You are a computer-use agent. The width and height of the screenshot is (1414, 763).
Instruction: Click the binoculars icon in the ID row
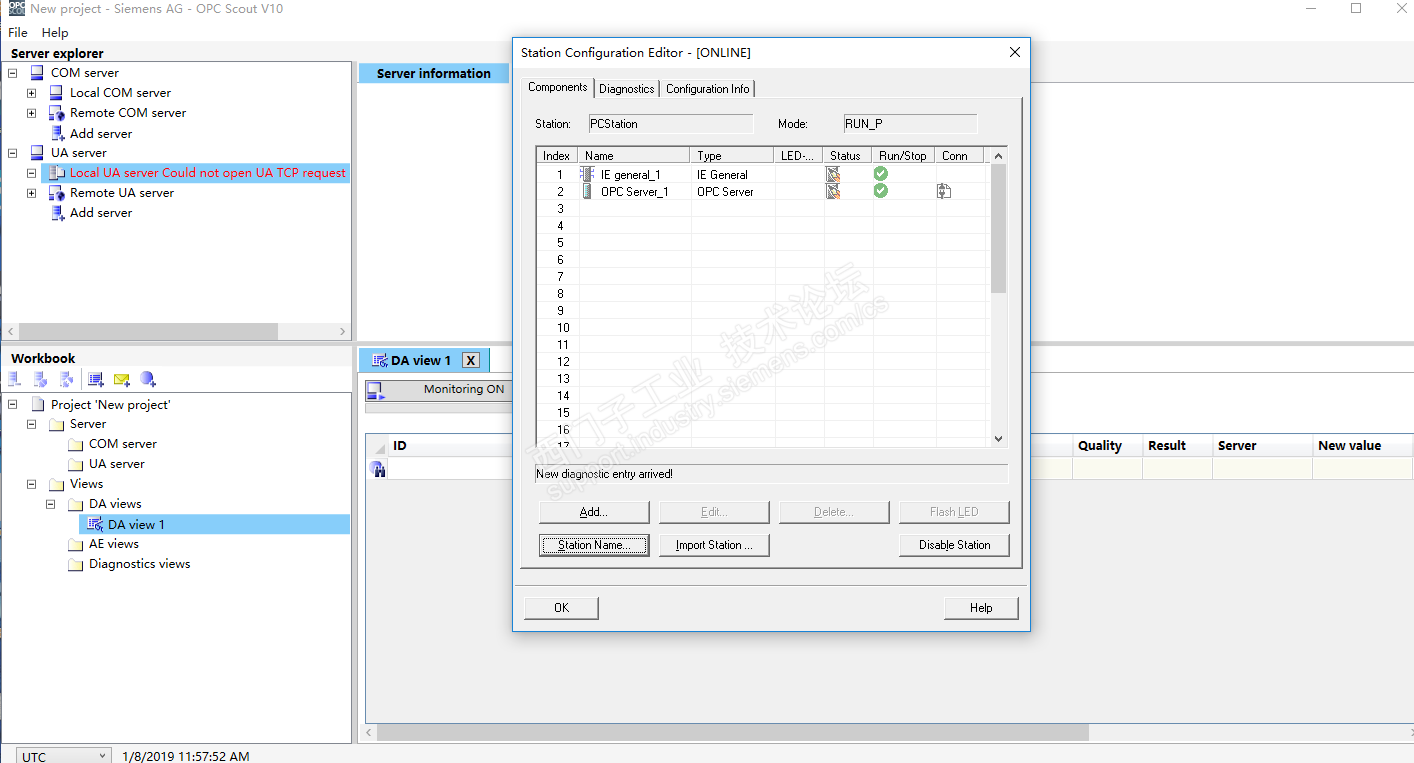tap(378, 469)
